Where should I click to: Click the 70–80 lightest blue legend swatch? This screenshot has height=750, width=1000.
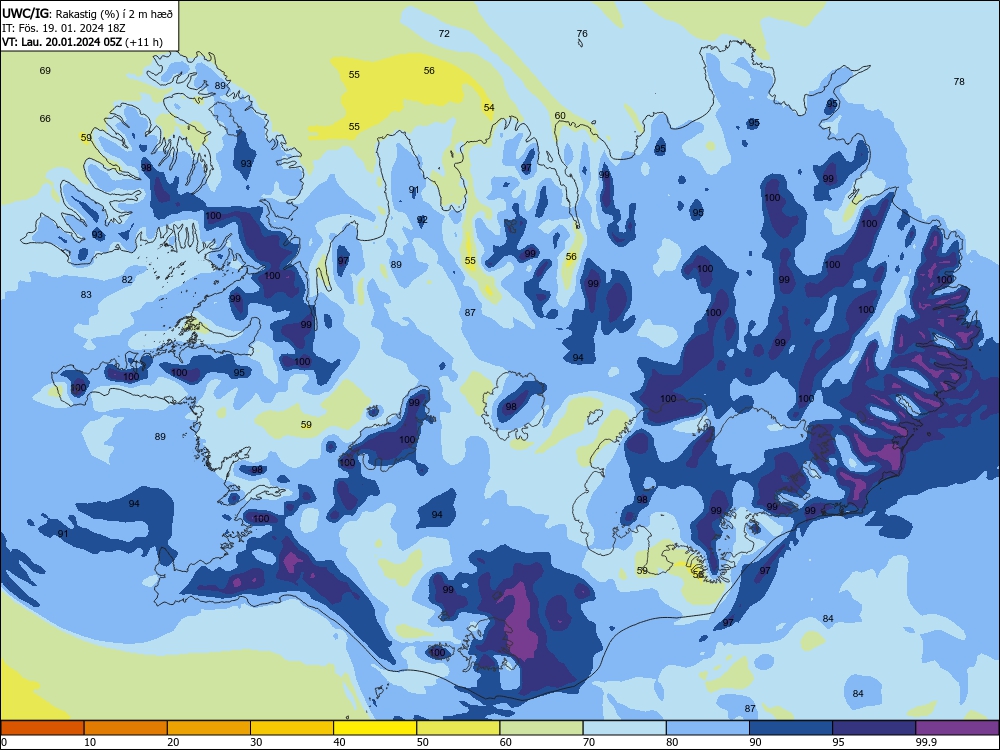[624, 728]
